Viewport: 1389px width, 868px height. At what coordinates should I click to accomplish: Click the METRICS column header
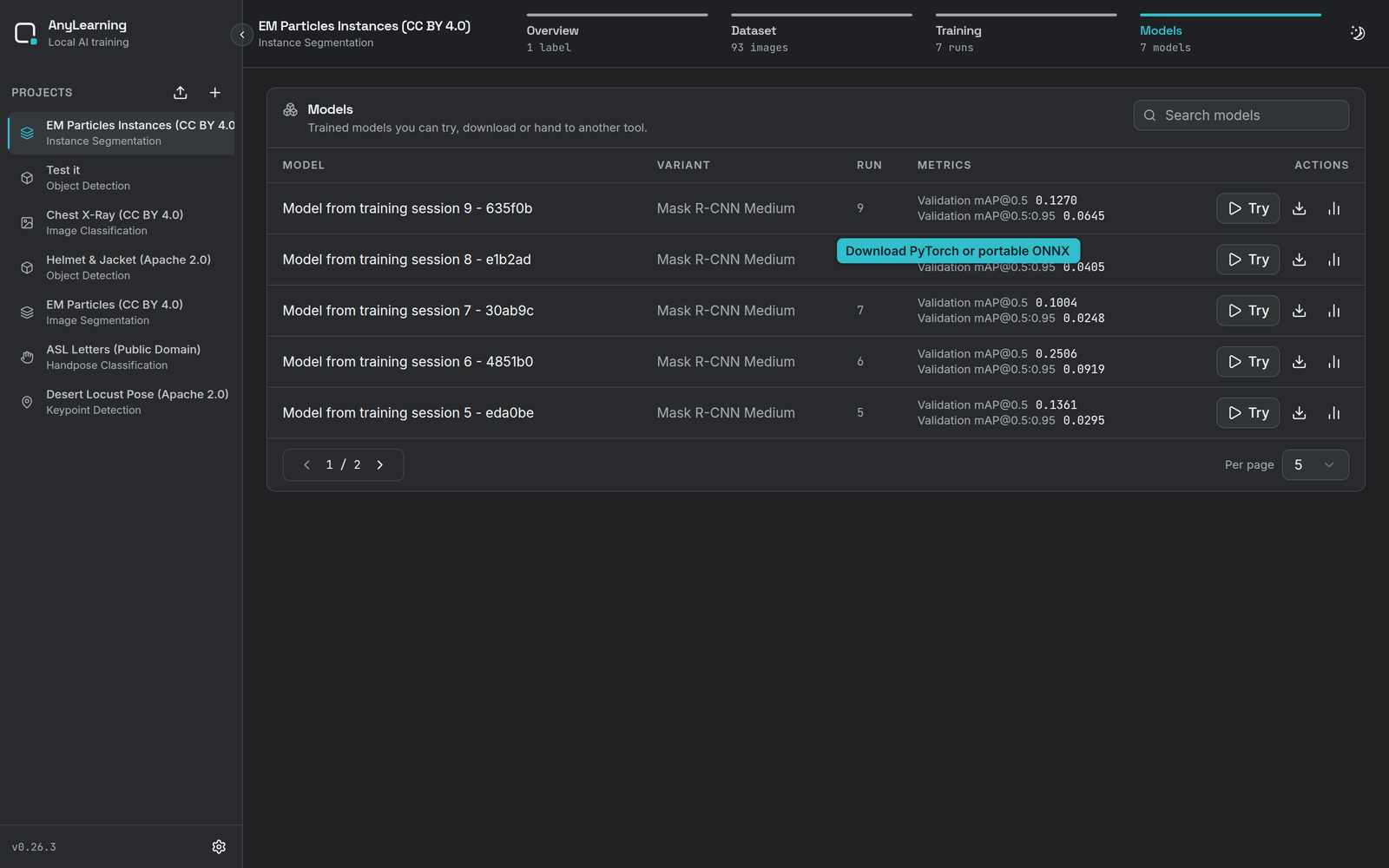[x=945, y=165]
